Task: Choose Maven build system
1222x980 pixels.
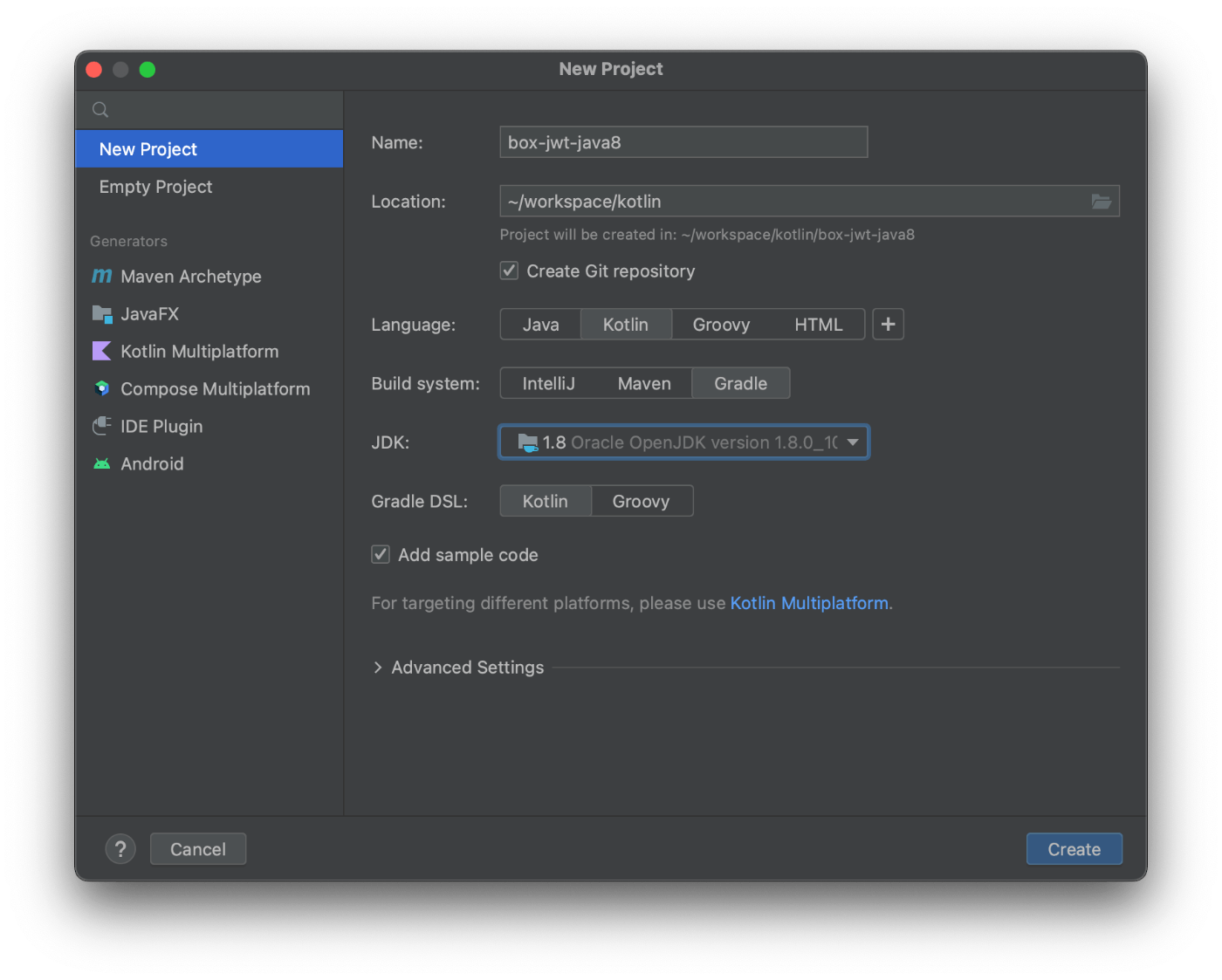Action: [644, 383]
